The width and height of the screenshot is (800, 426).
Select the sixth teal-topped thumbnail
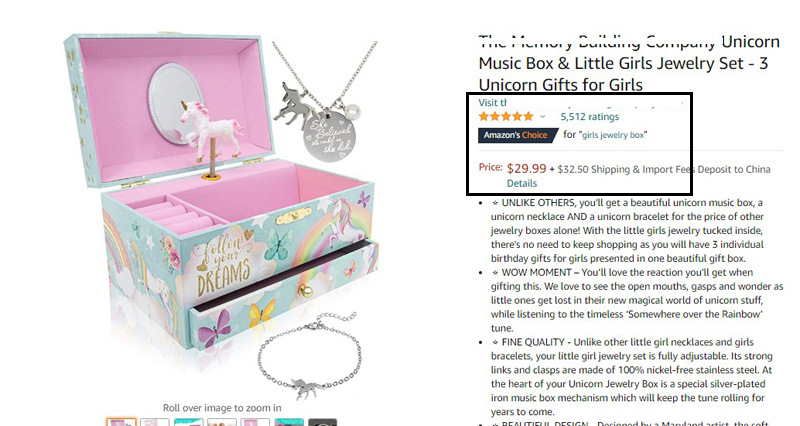(289, 422)
